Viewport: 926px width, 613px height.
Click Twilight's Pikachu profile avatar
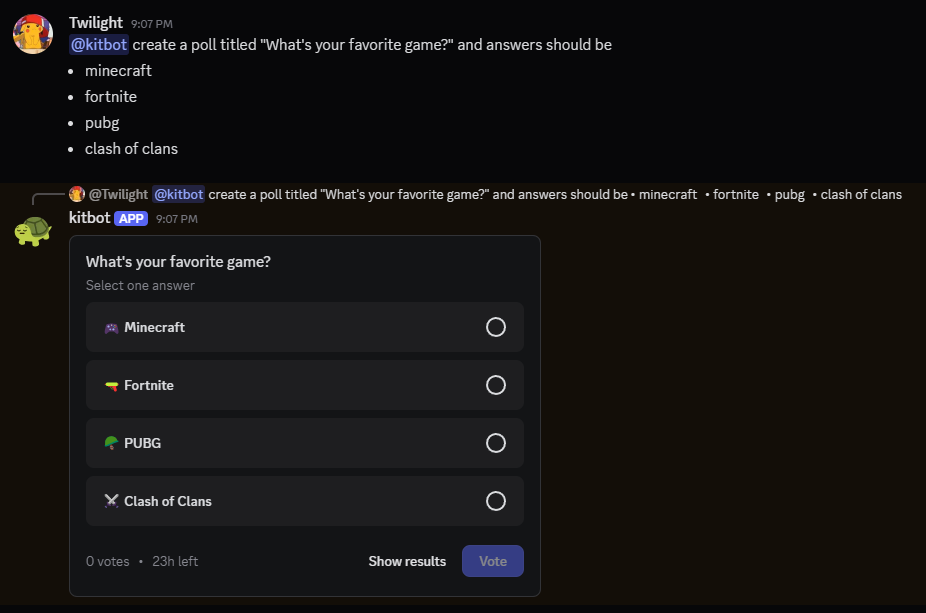click(31, 33)
